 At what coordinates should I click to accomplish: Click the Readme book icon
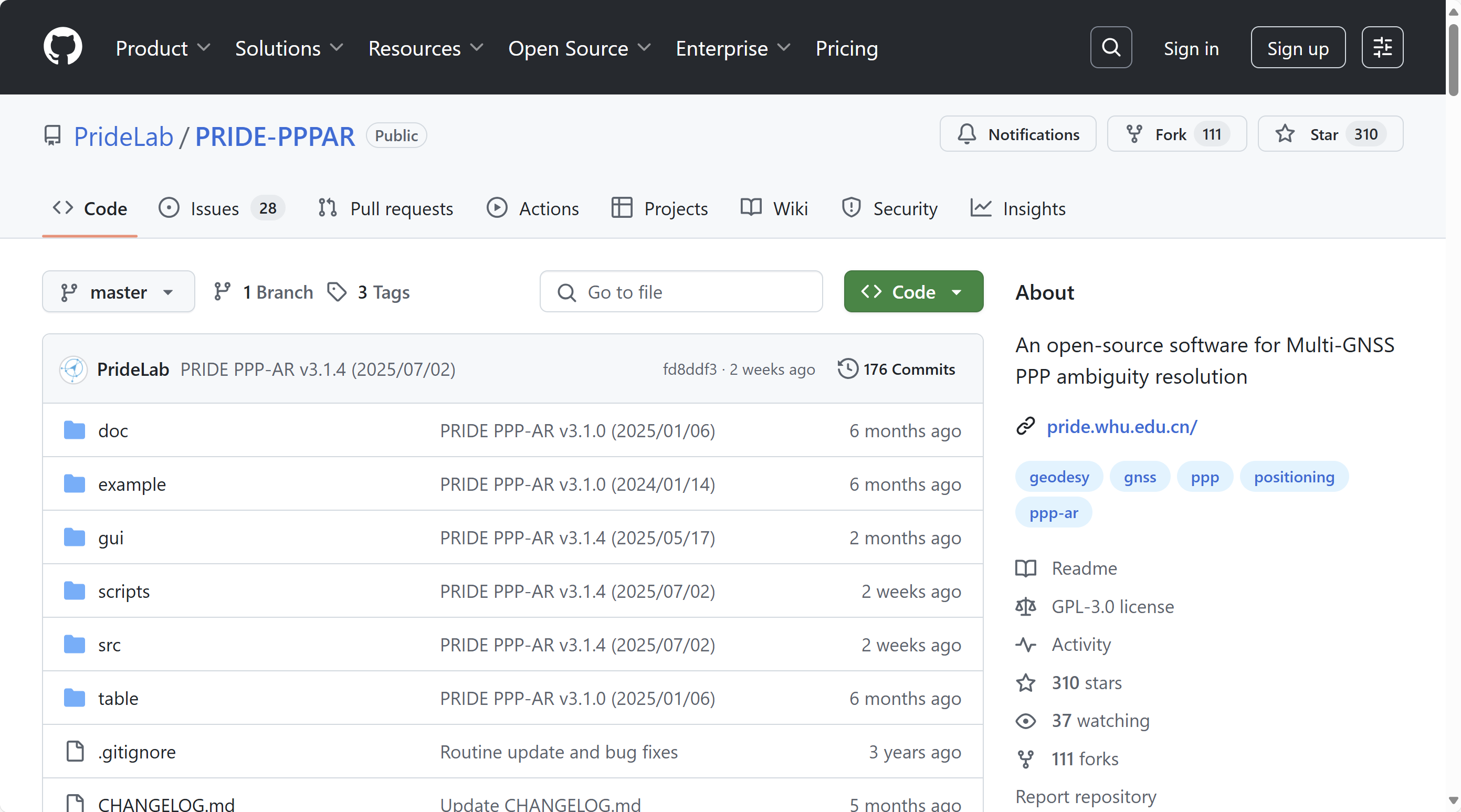[1025, 568]
